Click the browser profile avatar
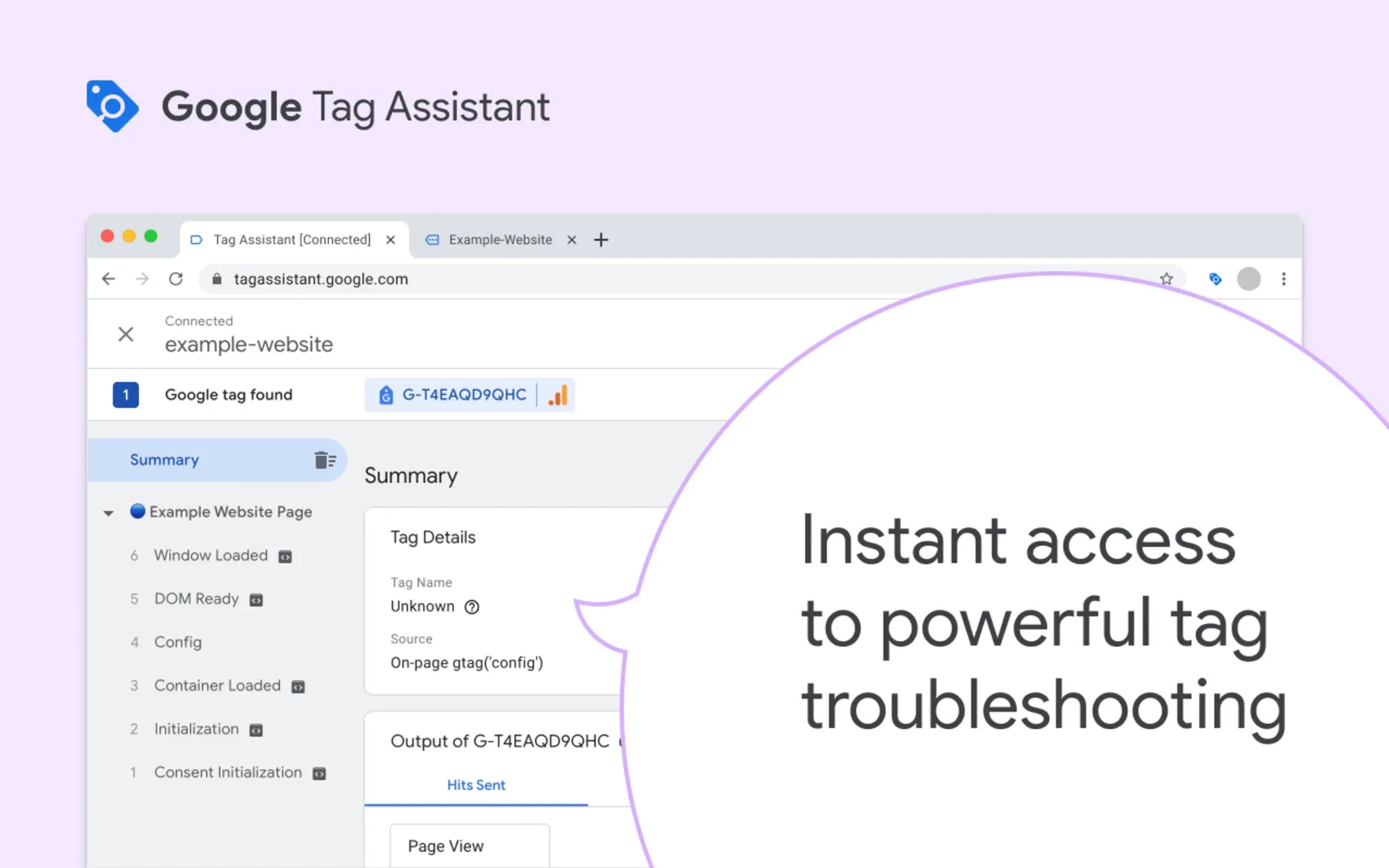 tap(1248, 278)
